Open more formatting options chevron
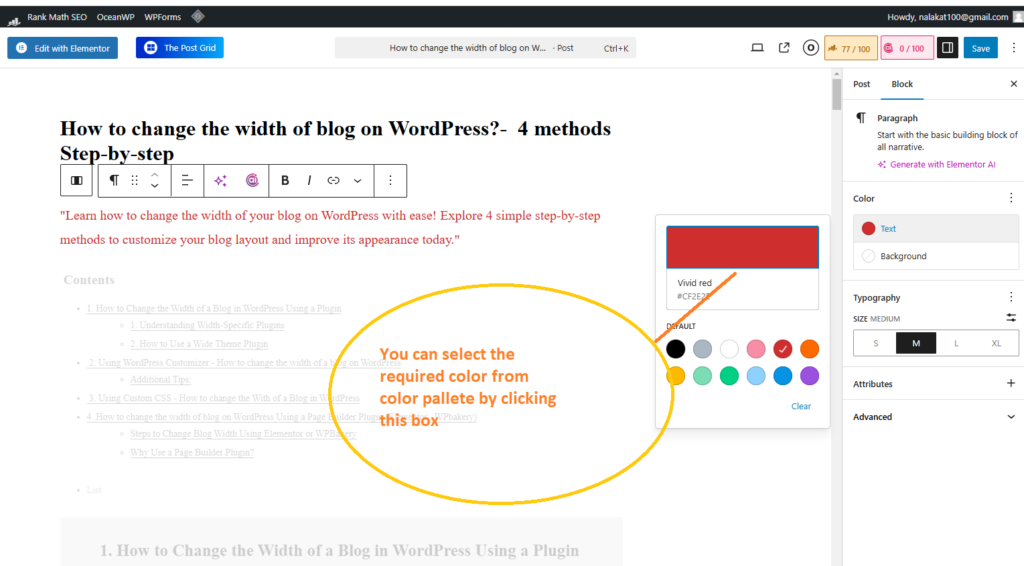This screenshot has width=1024, height=566. pos(357,180)
